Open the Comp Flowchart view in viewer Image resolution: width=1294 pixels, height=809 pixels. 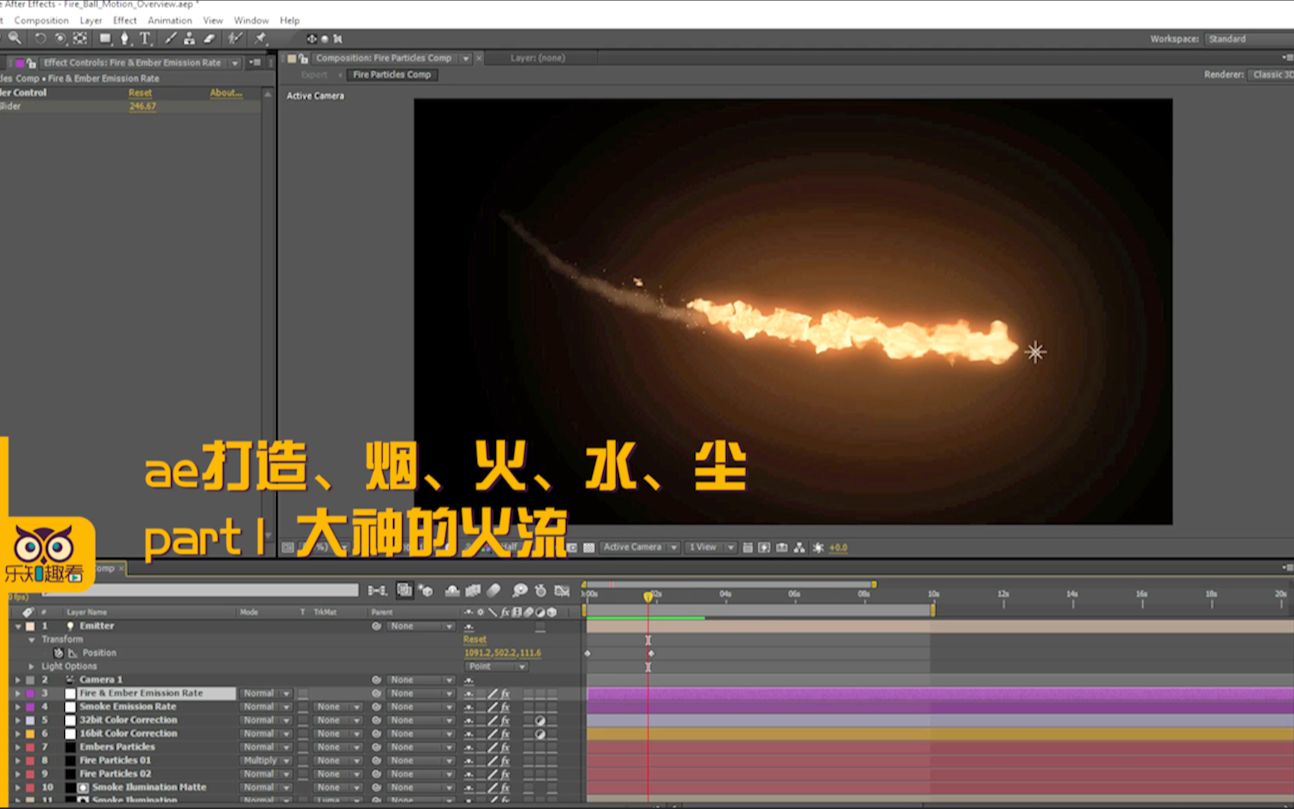pos(798,547)
